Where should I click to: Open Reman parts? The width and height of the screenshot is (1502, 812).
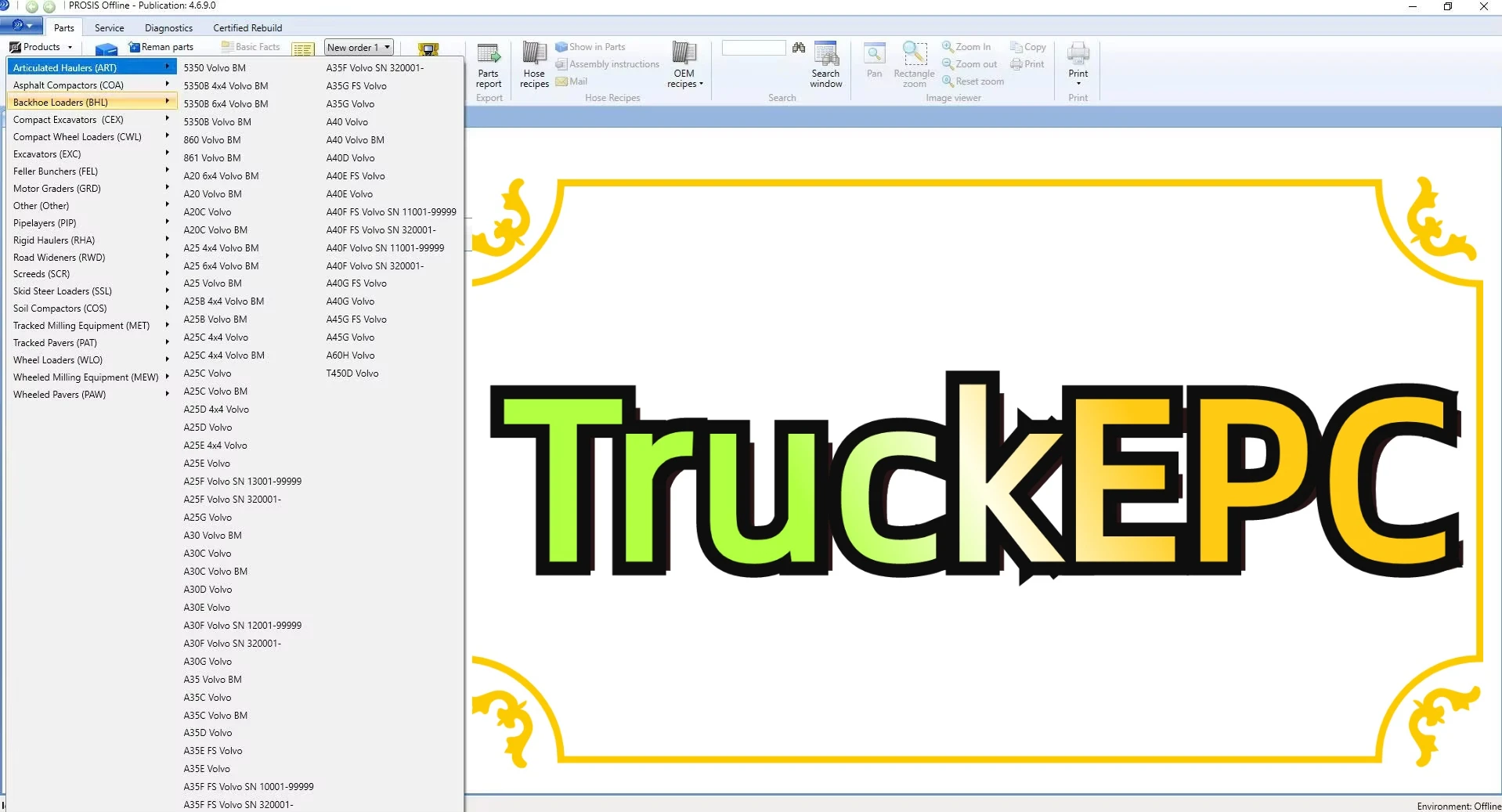pyautogui.click(x=161, y=47)
